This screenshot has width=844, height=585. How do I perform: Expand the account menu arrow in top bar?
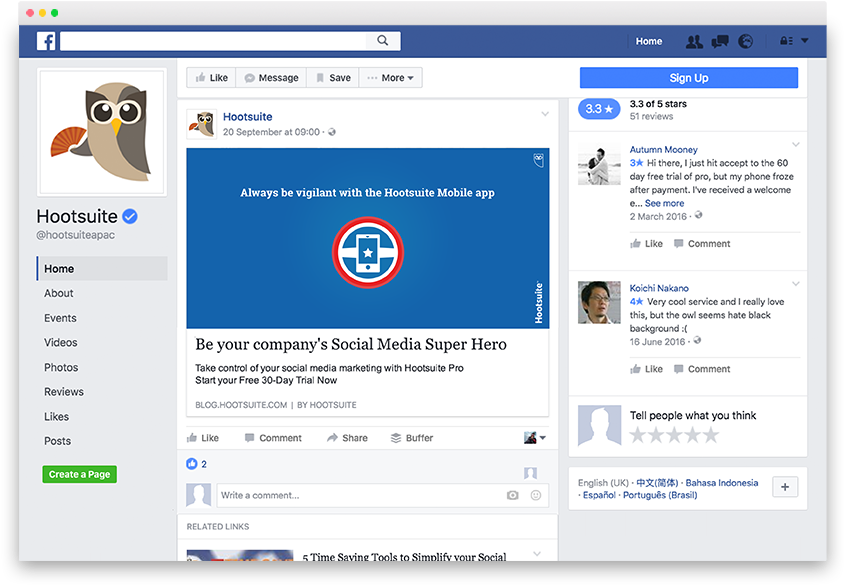805,41
